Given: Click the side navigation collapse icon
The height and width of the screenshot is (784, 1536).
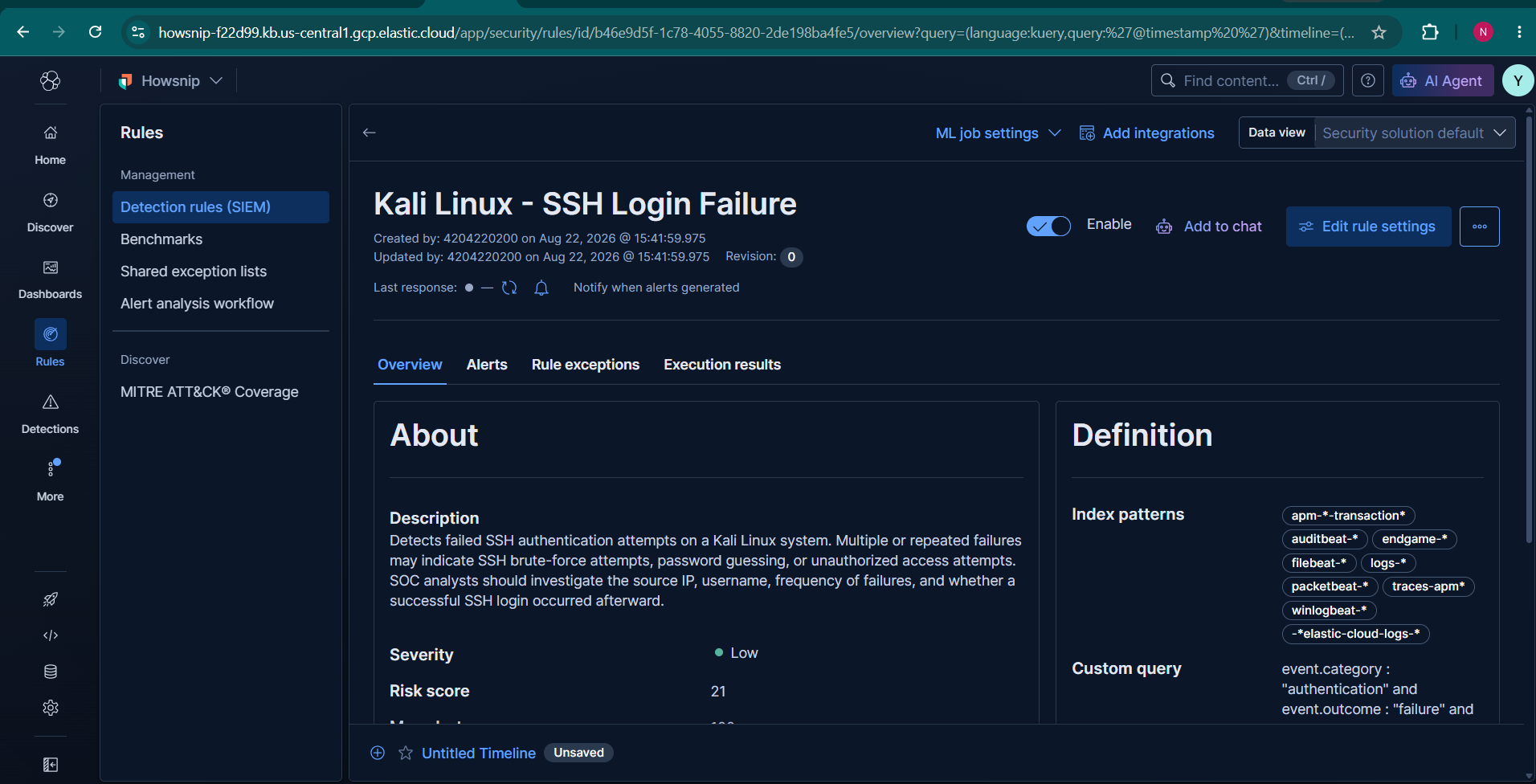Looking at the screenshot, I should click(51, 765).
